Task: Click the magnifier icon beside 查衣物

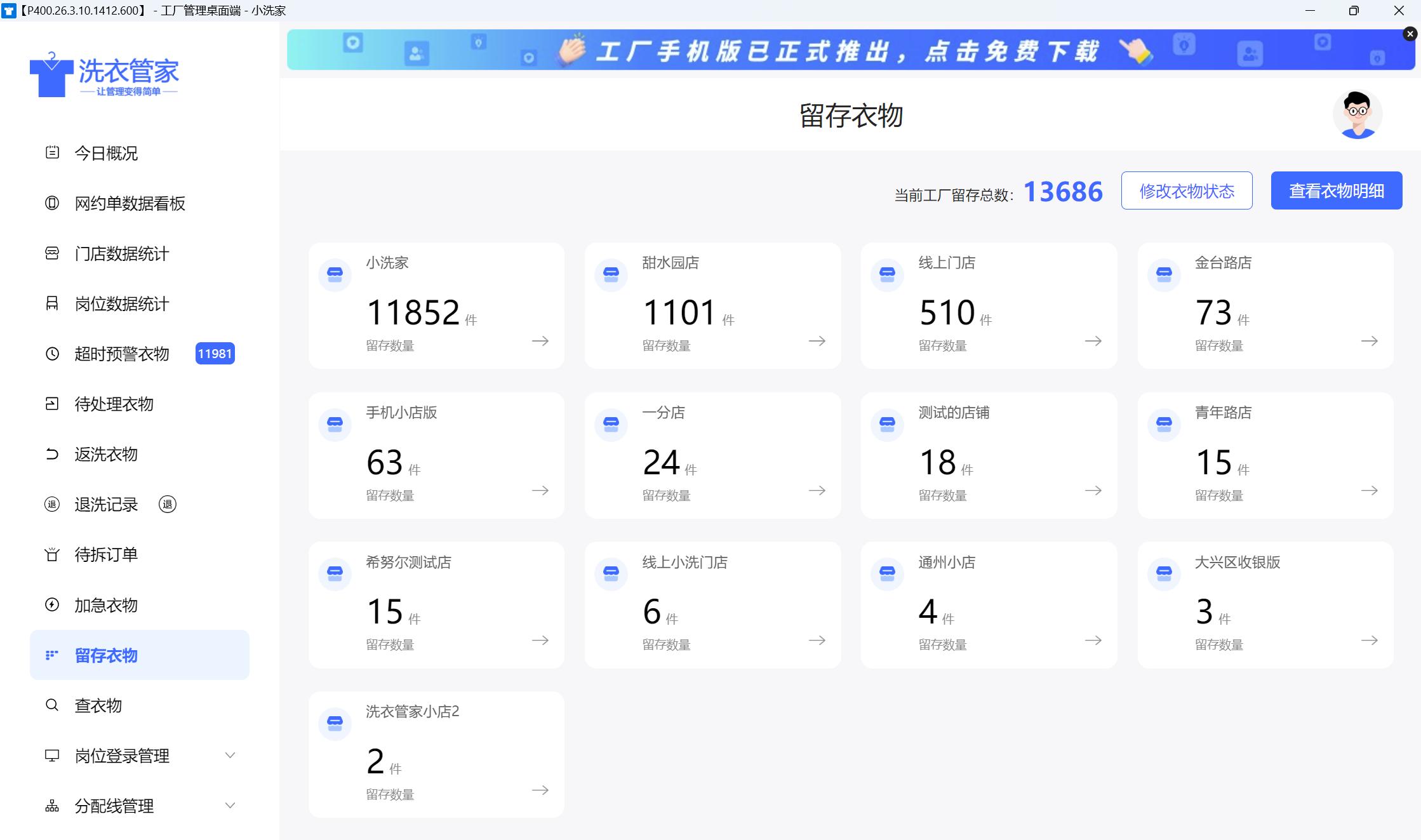Action: tap(52, 705)
